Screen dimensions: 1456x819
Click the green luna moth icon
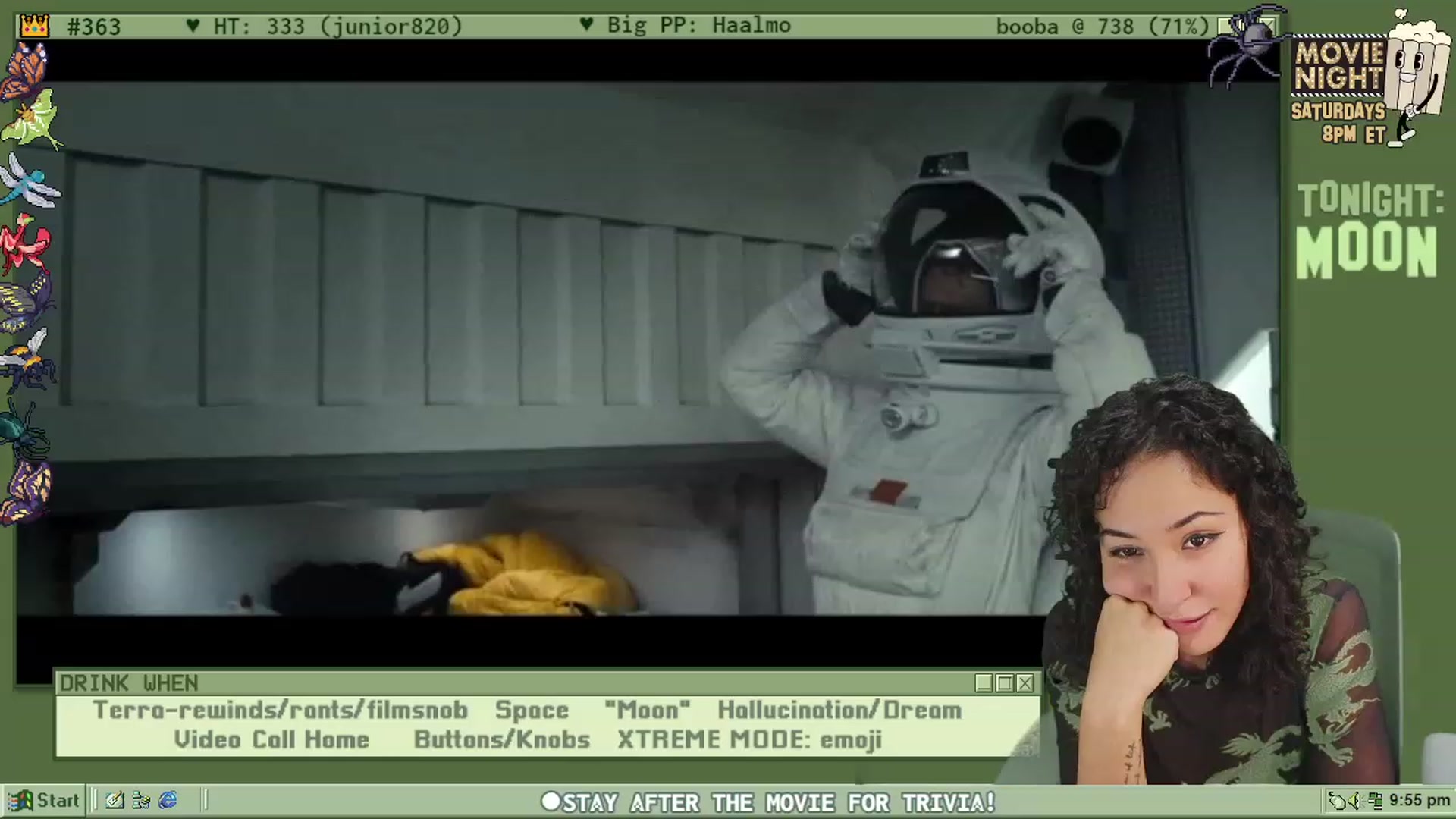click(x=30, y=119)
